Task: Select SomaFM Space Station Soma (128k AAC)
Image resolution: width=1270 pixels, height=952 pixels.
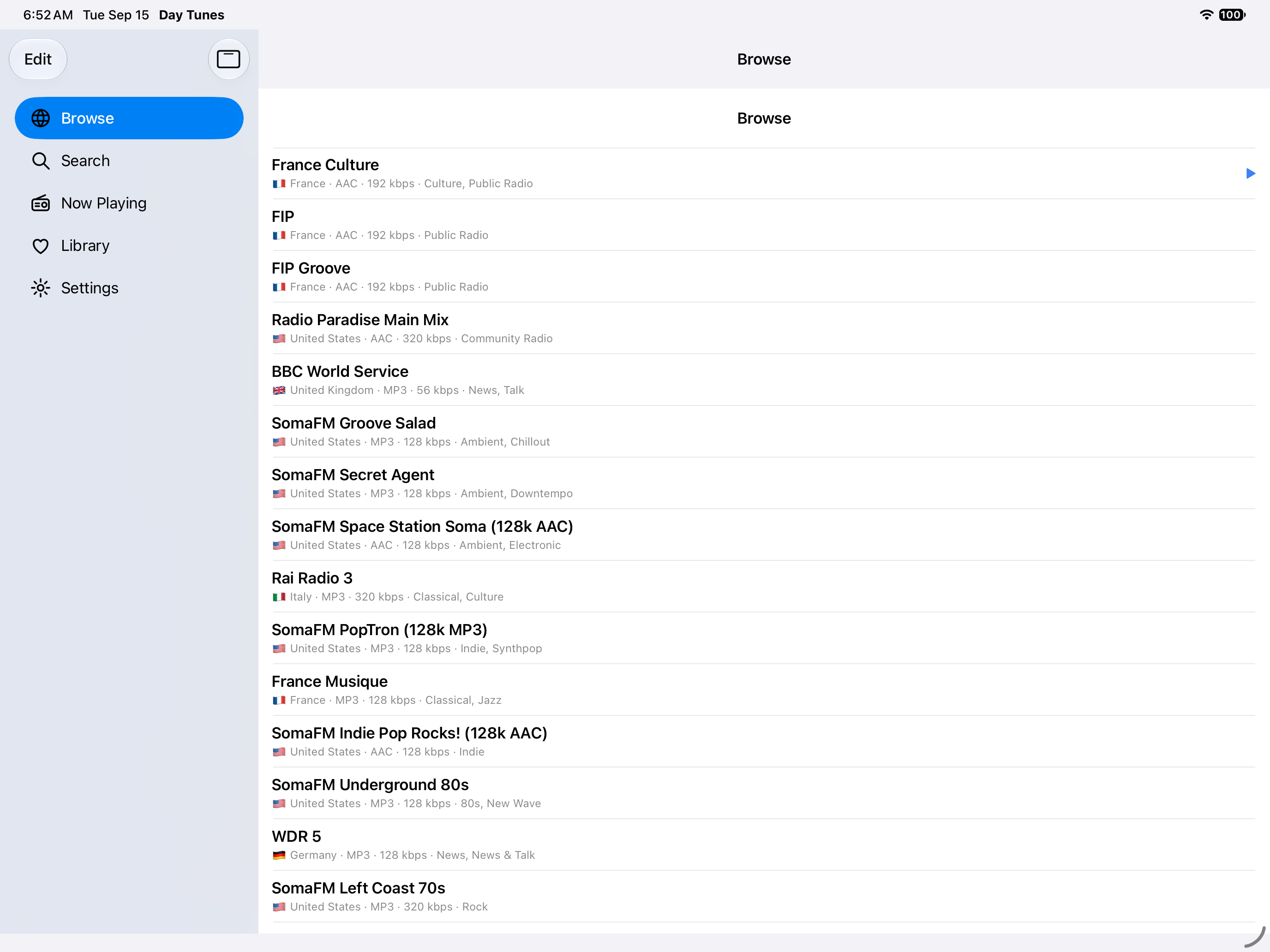Action: coord(764,535)
